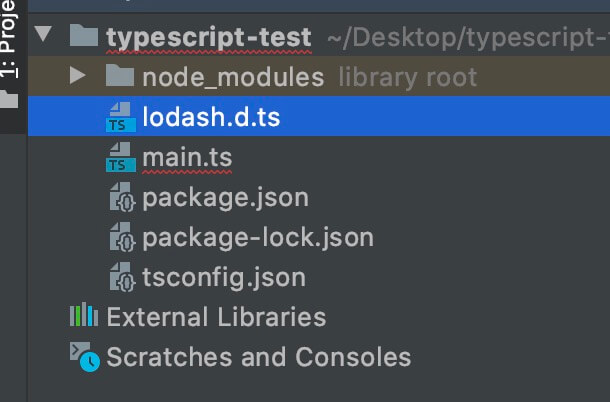Expand the node_modules folder arrow

pos(77,76)
